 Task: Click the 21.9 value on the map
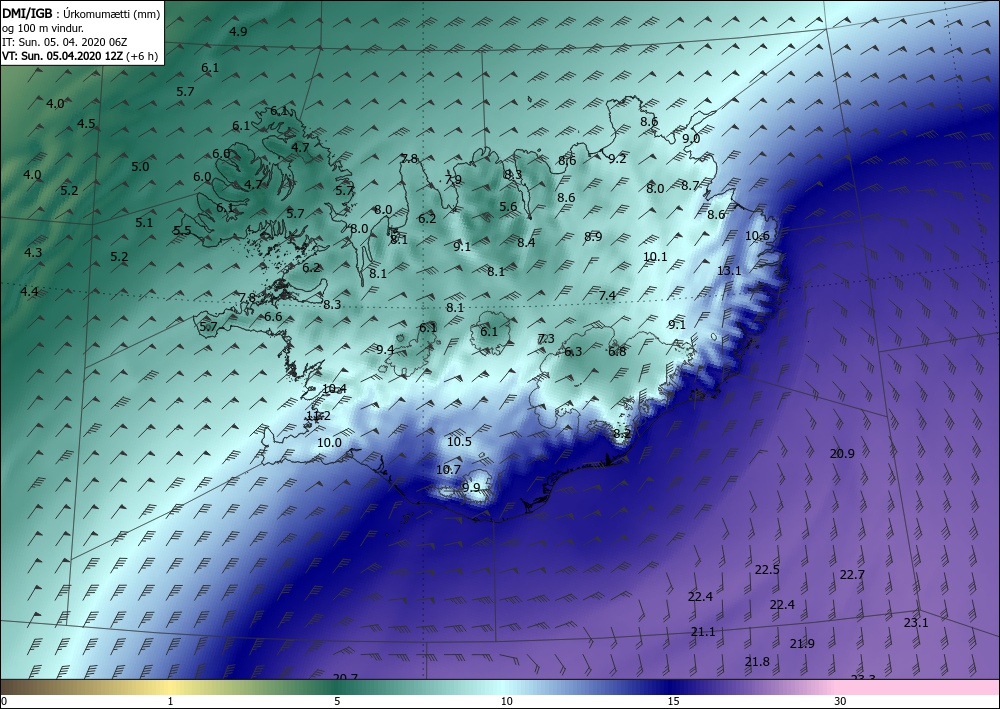tap(802, 643)
